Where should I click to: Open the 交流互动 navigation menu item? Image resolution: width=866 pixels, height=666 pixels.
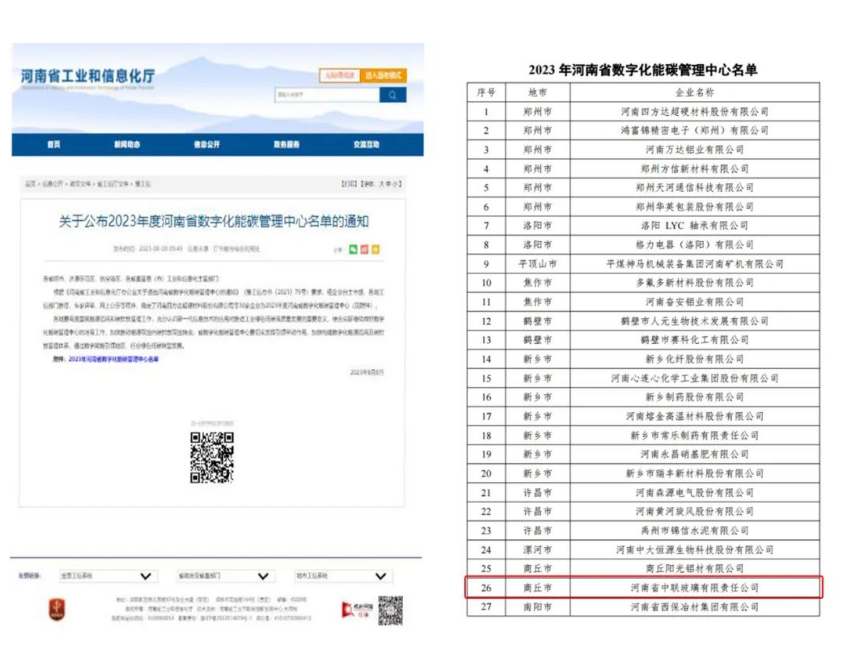point(366,145)
